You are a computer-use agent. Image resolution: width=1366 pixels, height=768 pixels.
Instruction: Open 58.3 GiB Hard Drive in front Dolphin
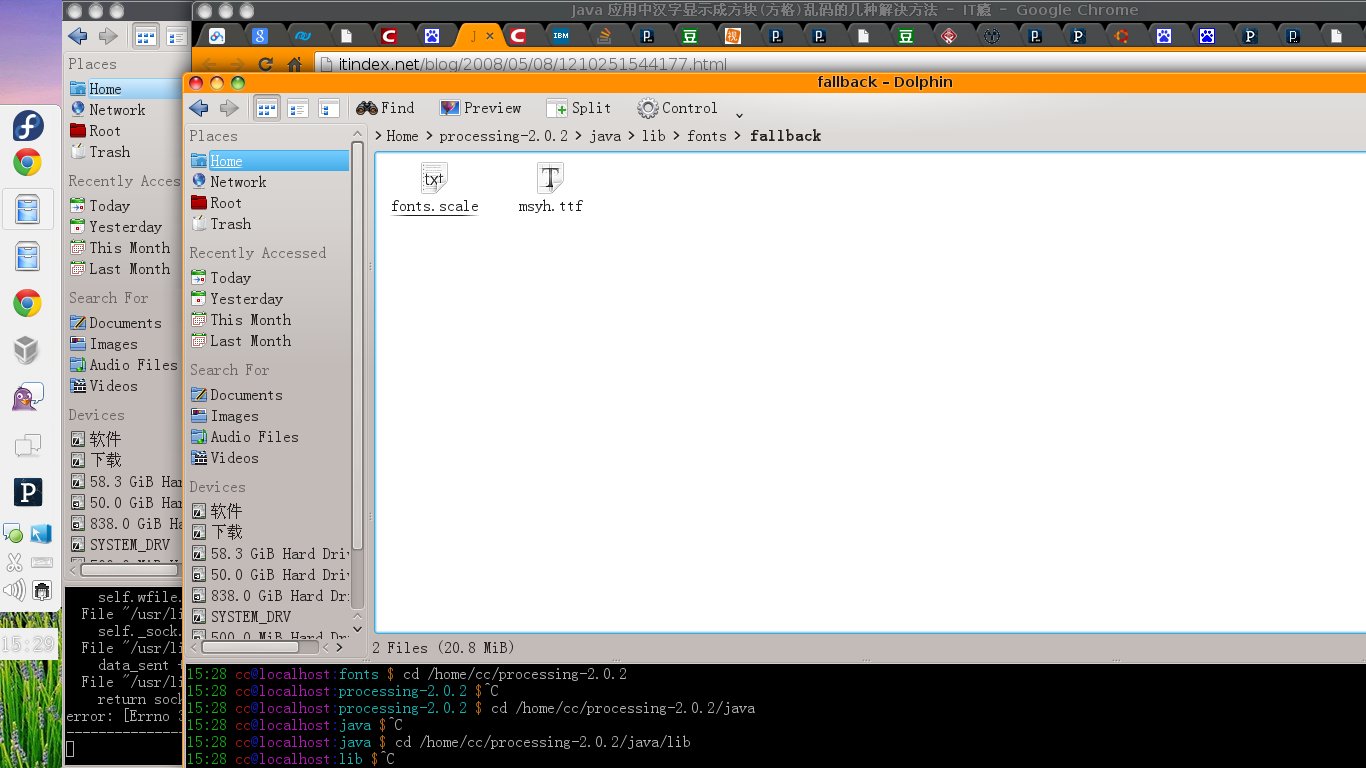[x=269, y=554]
